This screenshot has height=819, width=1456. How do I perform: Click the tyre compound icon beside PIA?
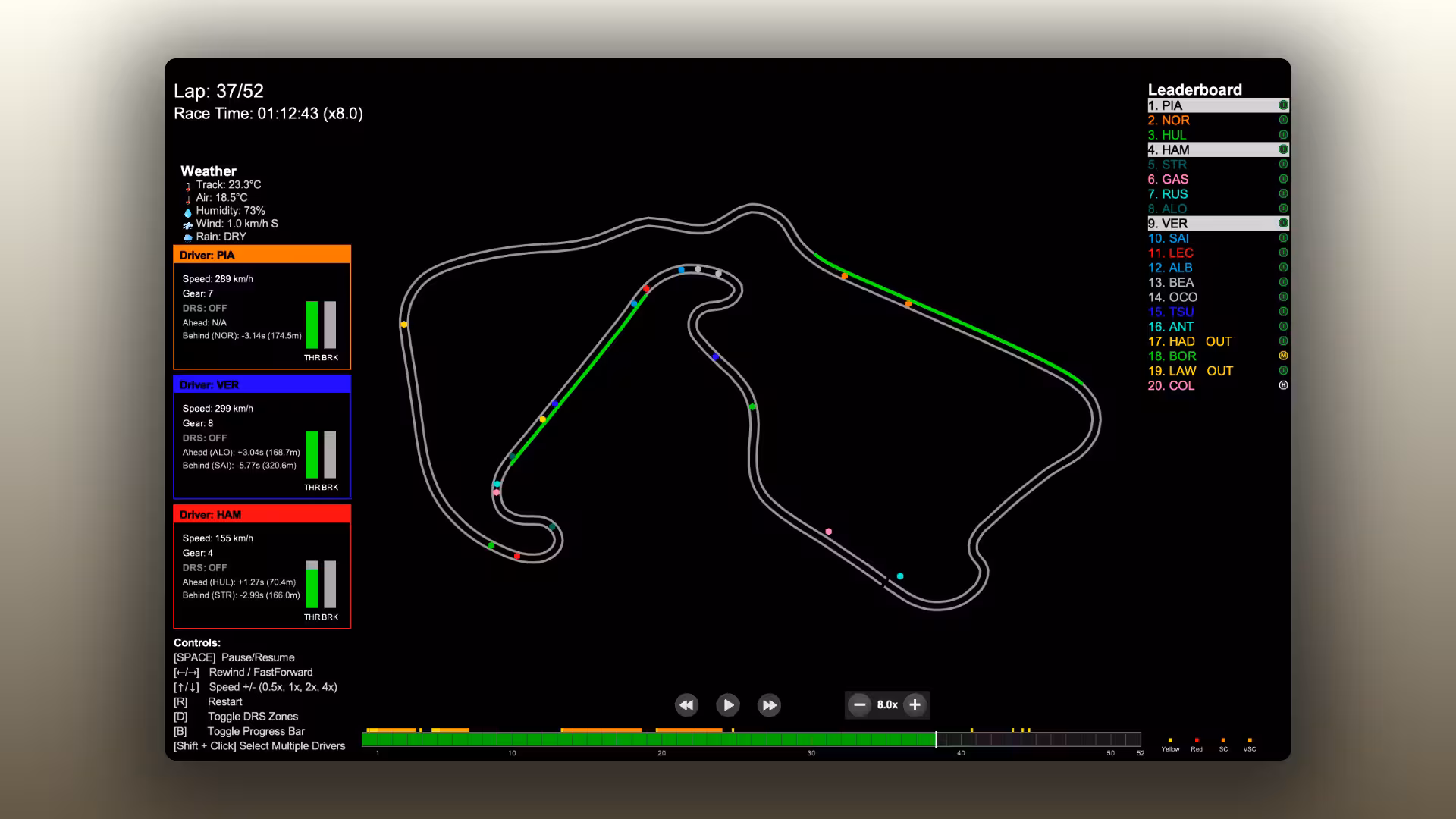(1283, 105)
